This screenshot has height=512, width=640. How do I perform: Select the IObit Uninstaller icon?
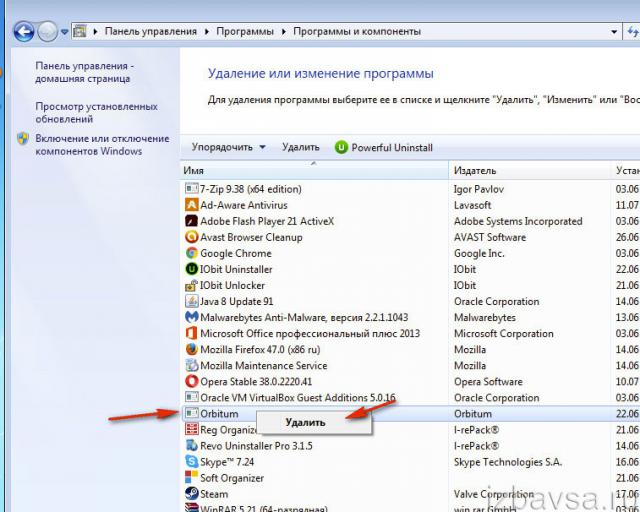(191, 269)
